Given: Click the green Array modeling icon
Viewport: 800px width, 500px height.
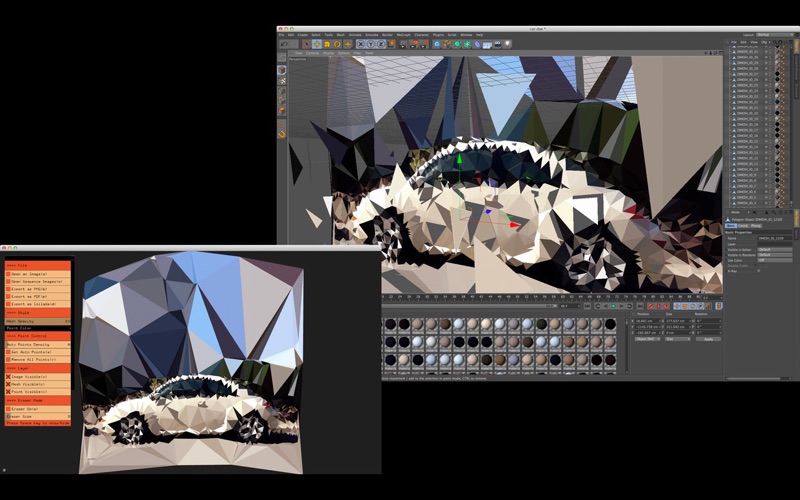Looking at the screenshot, I should point(467,44).
